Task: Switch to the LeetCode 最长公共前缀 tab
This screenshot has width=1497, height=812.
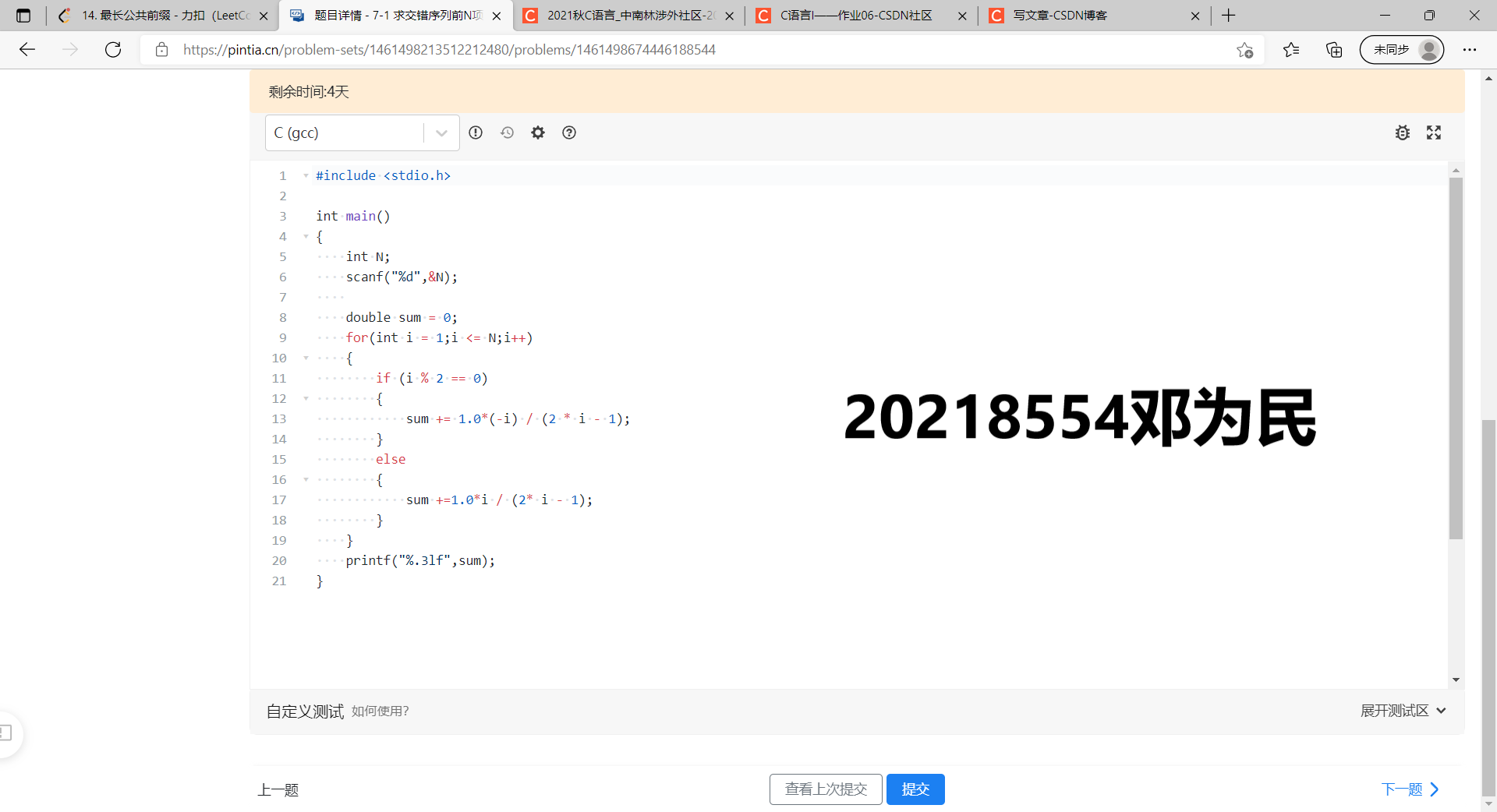Action: (164, 16)
